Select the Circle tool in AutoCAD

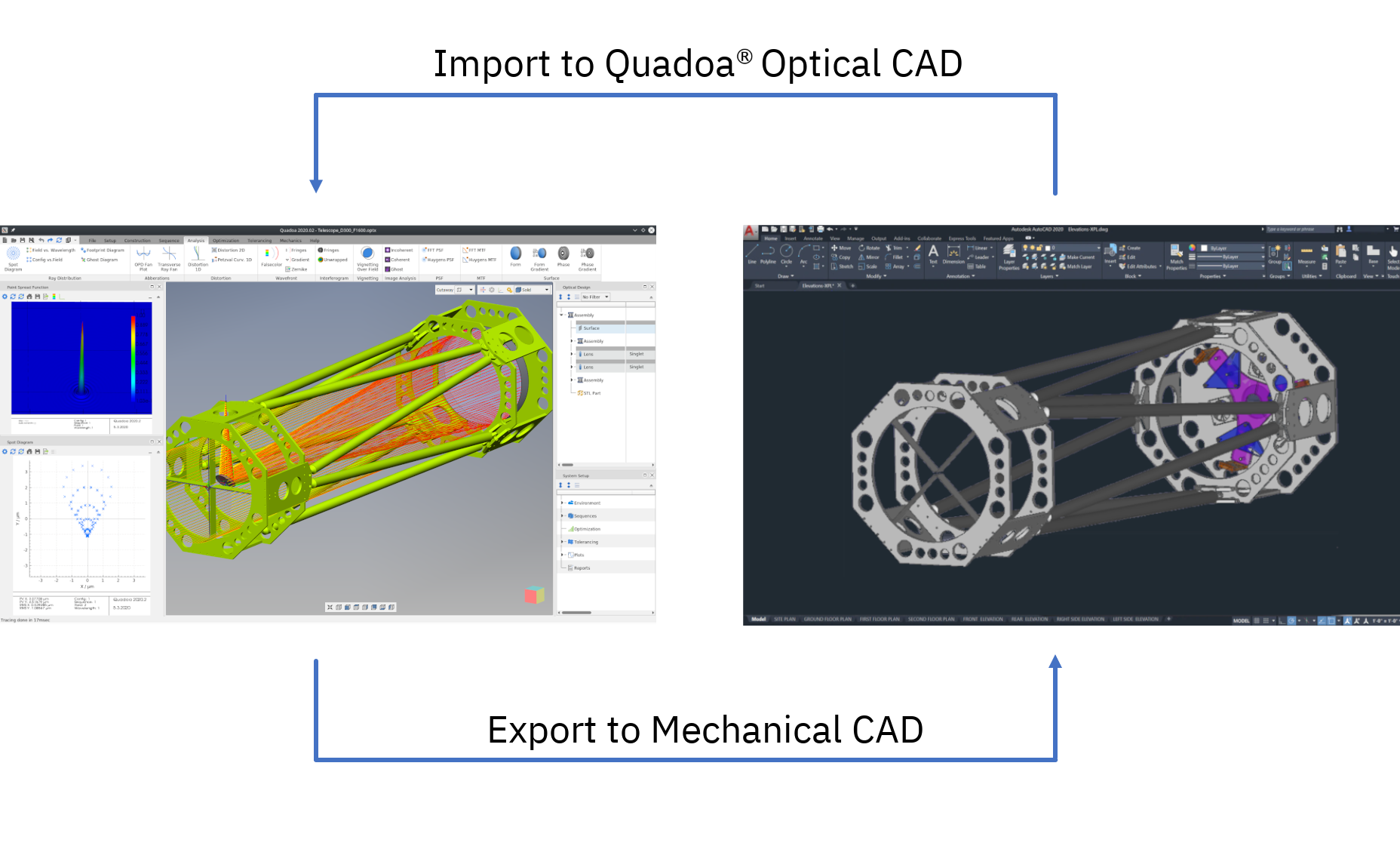(x=786, y=254)
